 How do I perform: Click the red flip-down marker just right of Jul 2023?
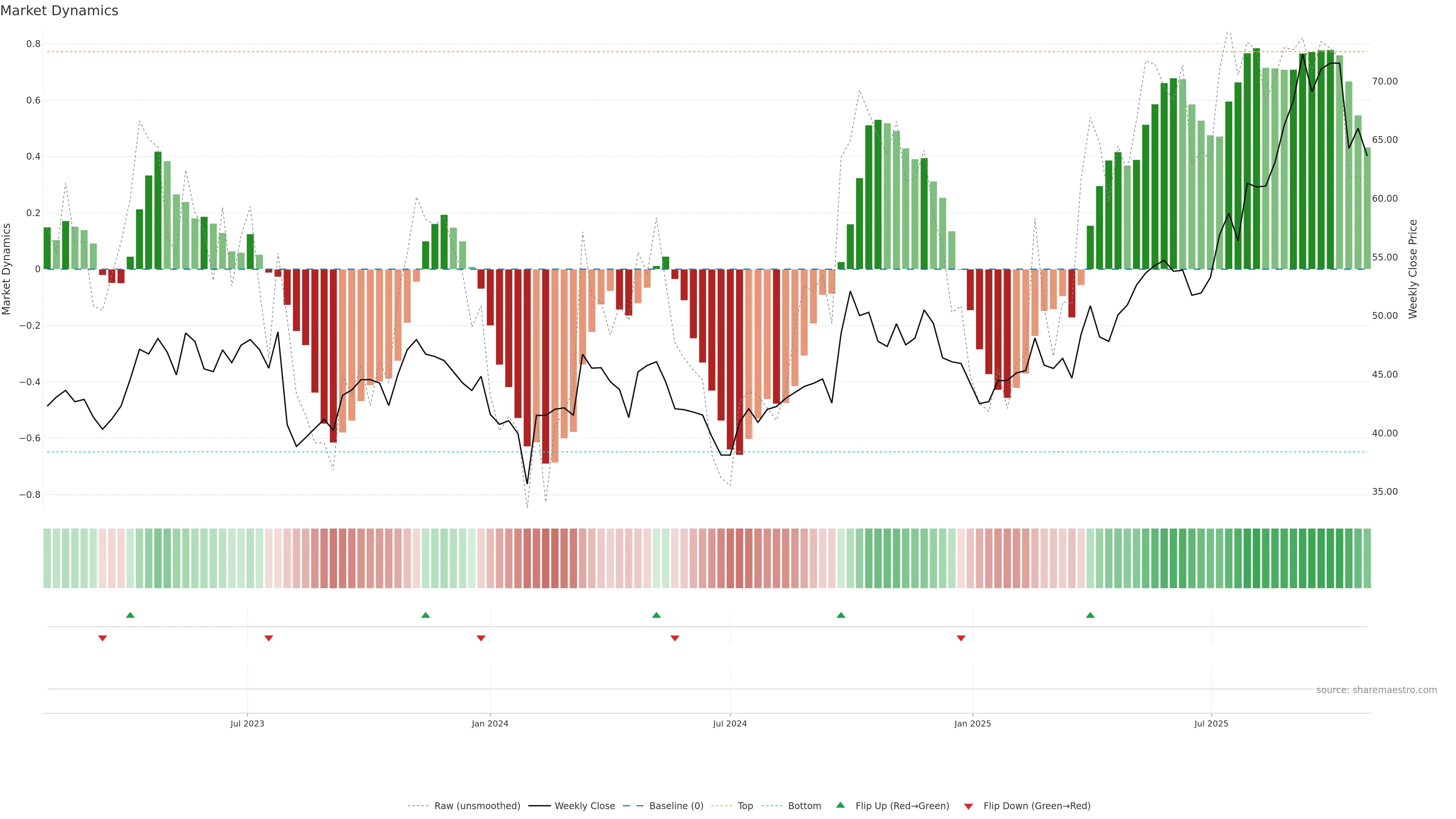[268, 638]
